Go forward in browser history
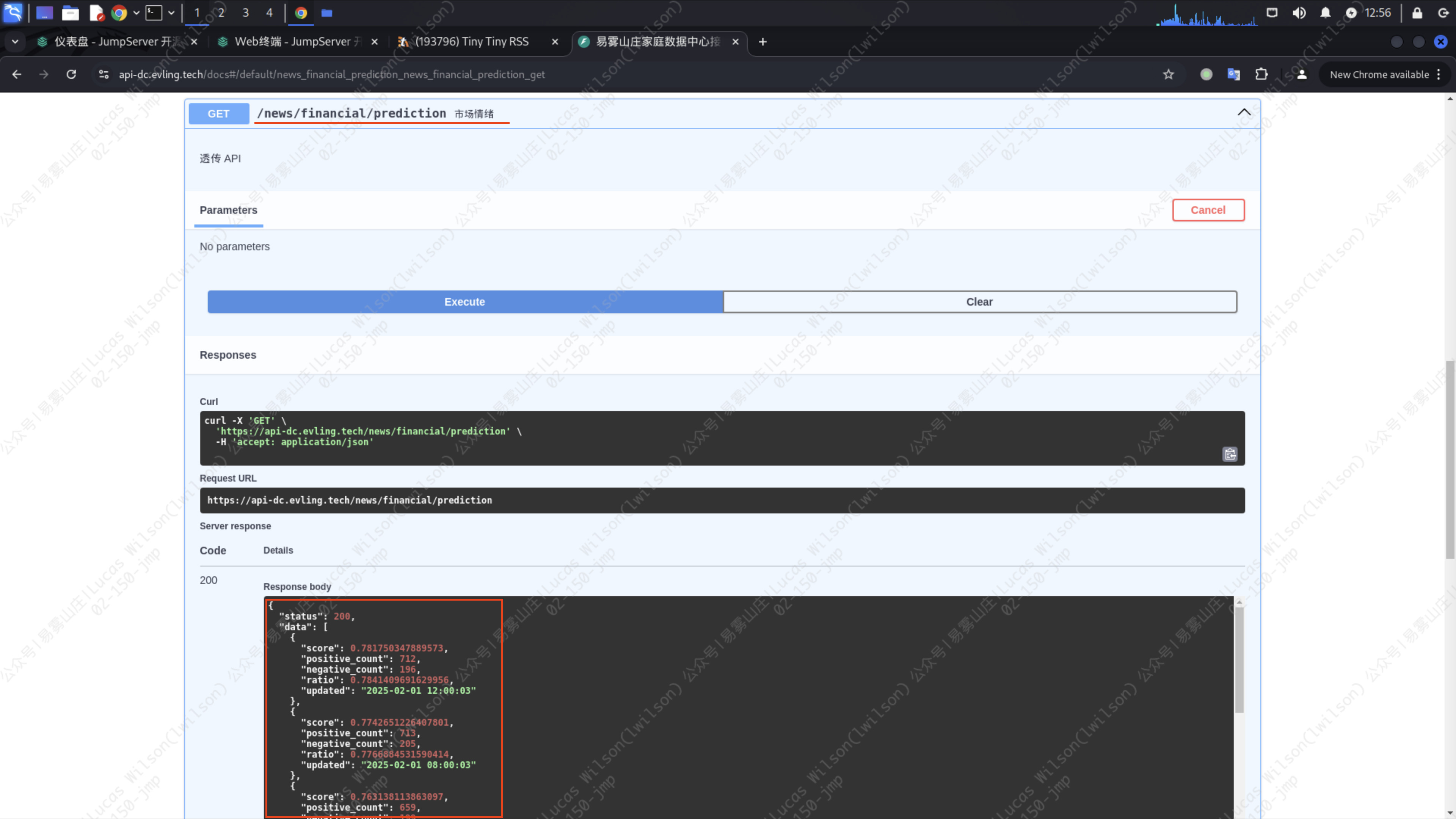 [x=44, y=74]
